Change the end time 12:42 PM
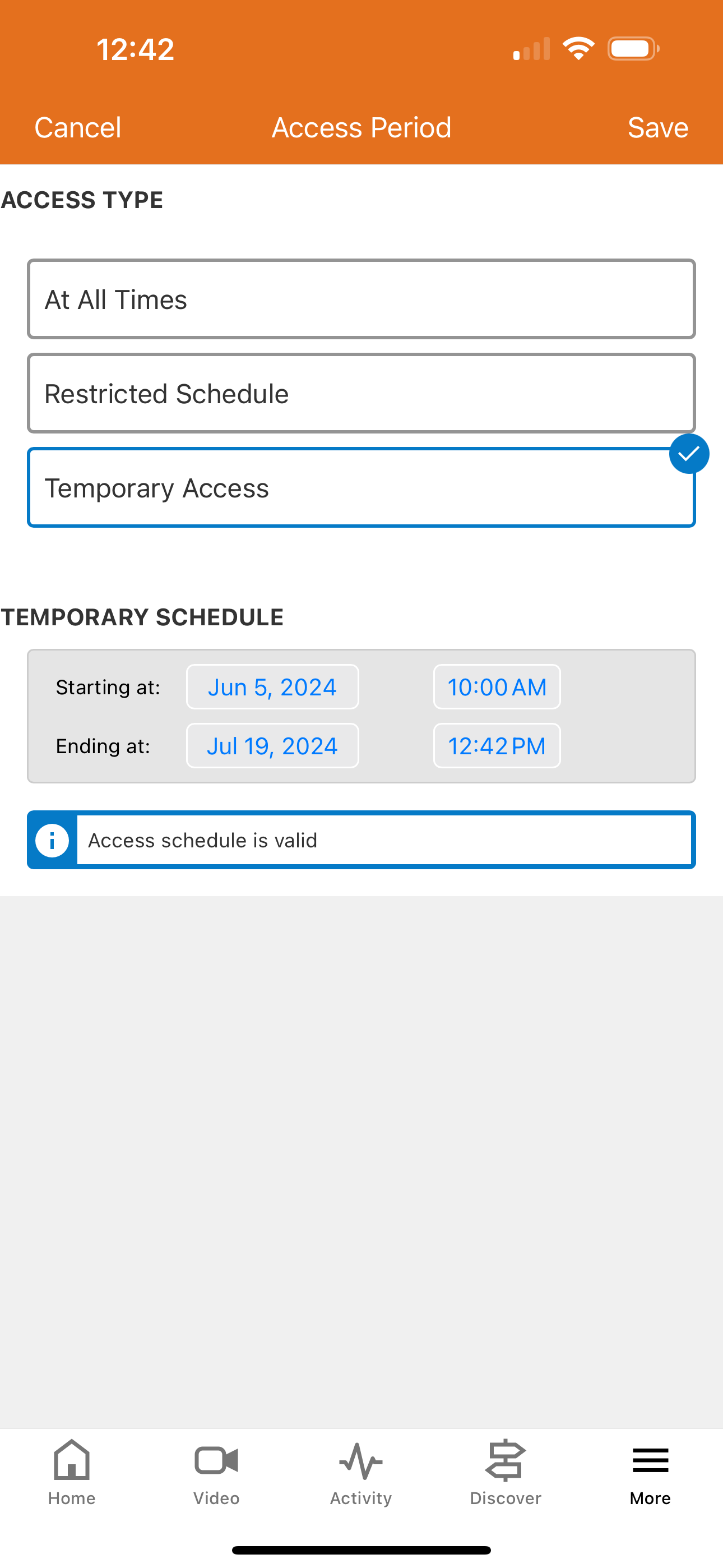The height and width of the screenshot is (1568, 723). point(497,746)
